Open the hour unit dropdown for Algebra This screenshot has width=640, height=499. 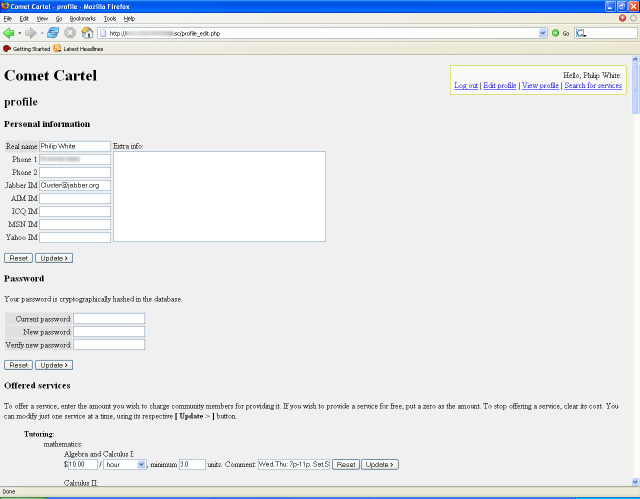[124, 464]
